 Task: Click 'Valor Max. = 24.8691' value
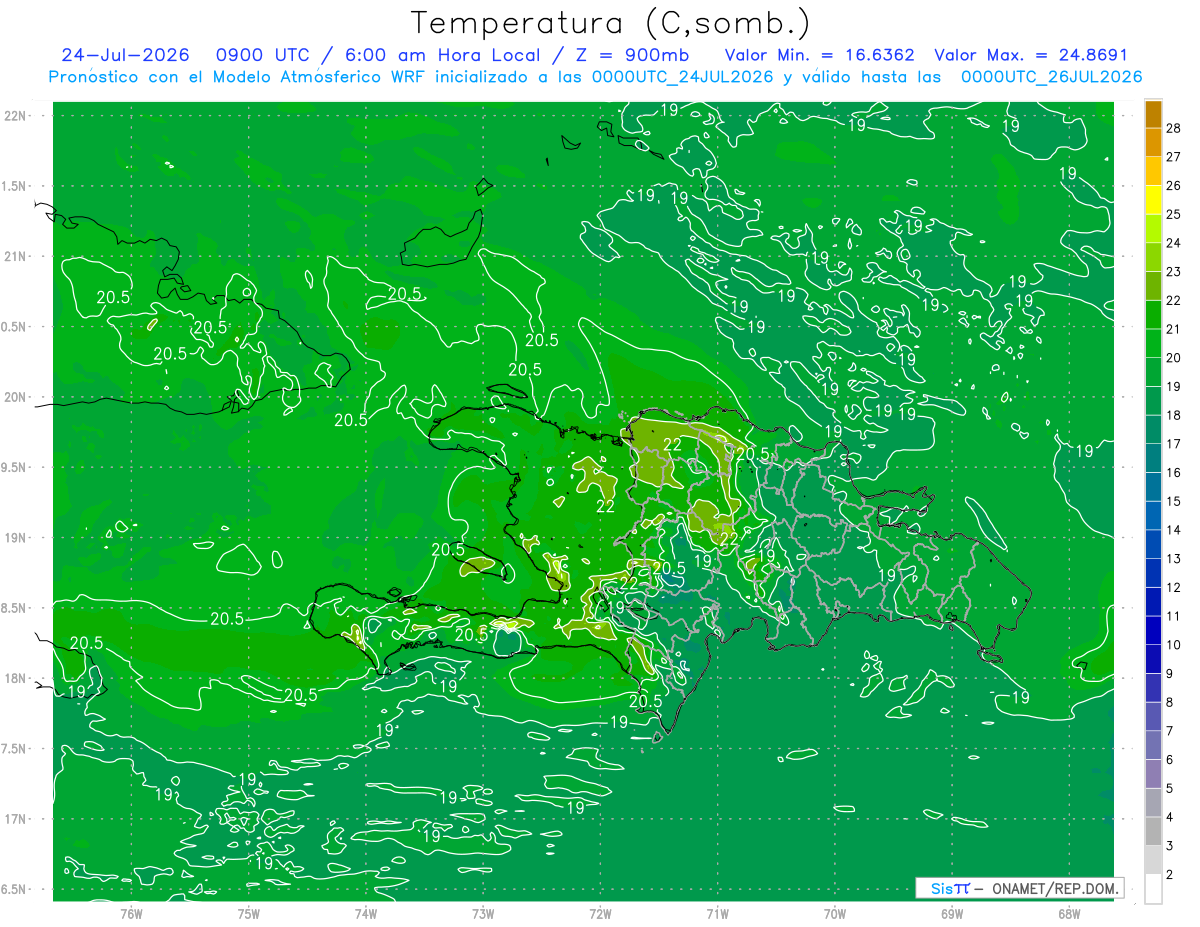(1031, 55)
